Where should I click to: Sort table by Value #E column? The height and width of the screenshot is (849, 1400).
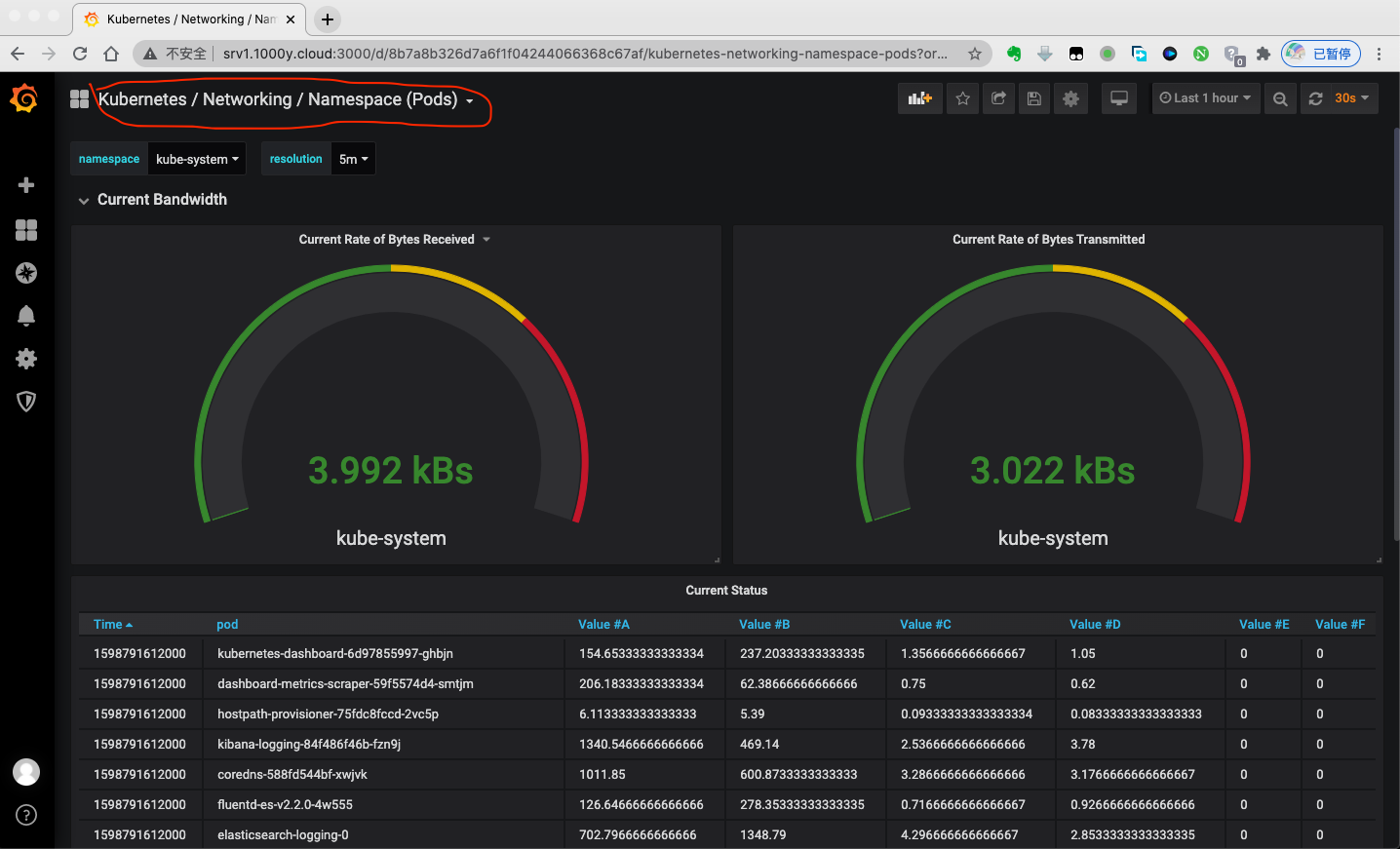pyautogui.click(x=1264, y=625)
